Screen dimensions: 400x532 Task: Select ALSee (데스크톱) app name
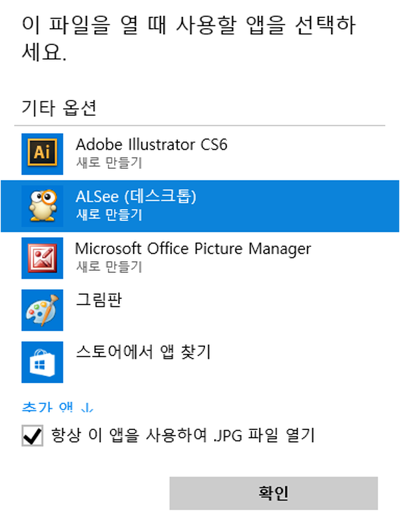[x=136, y=196]
